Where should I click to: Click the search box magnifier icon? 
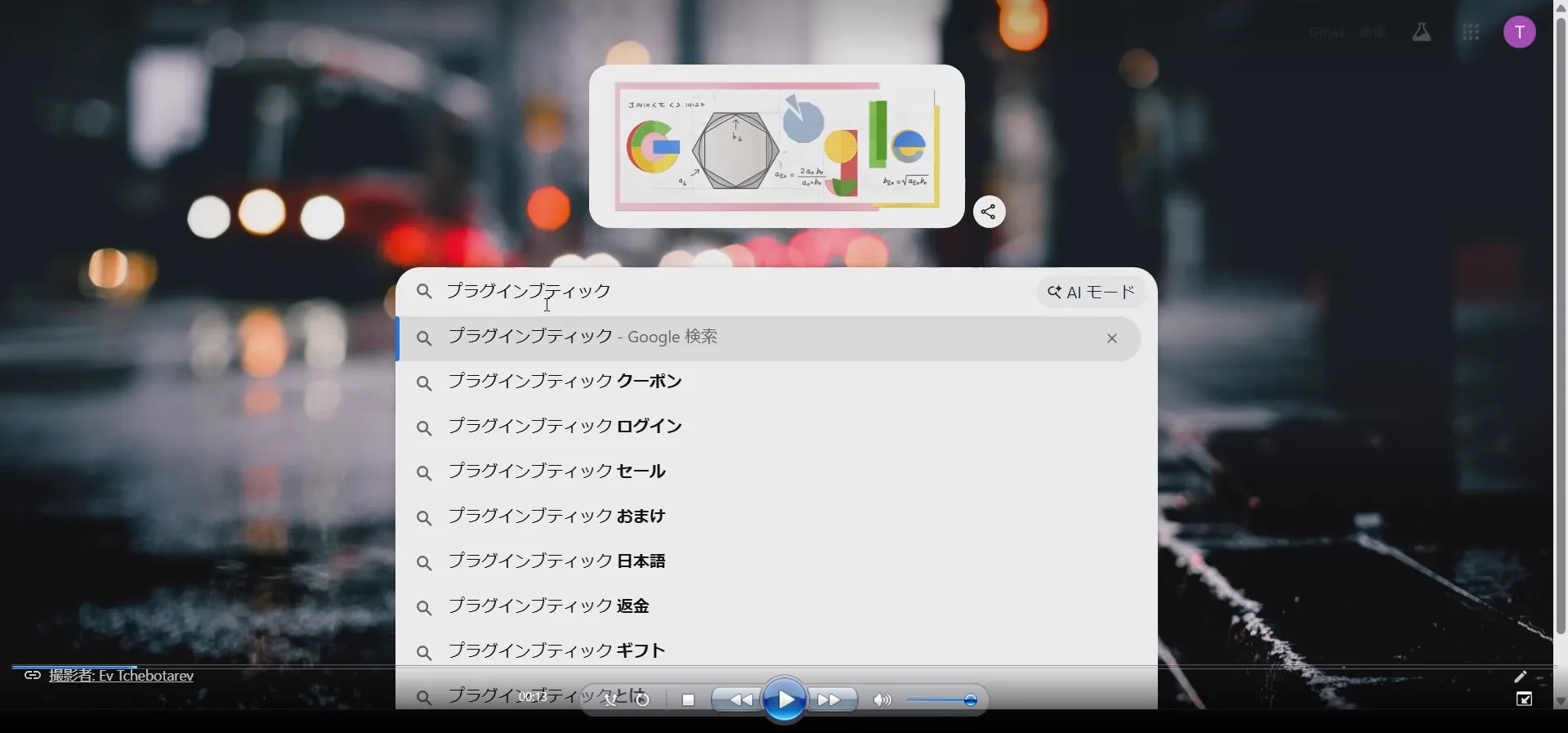tap(424, 292)
